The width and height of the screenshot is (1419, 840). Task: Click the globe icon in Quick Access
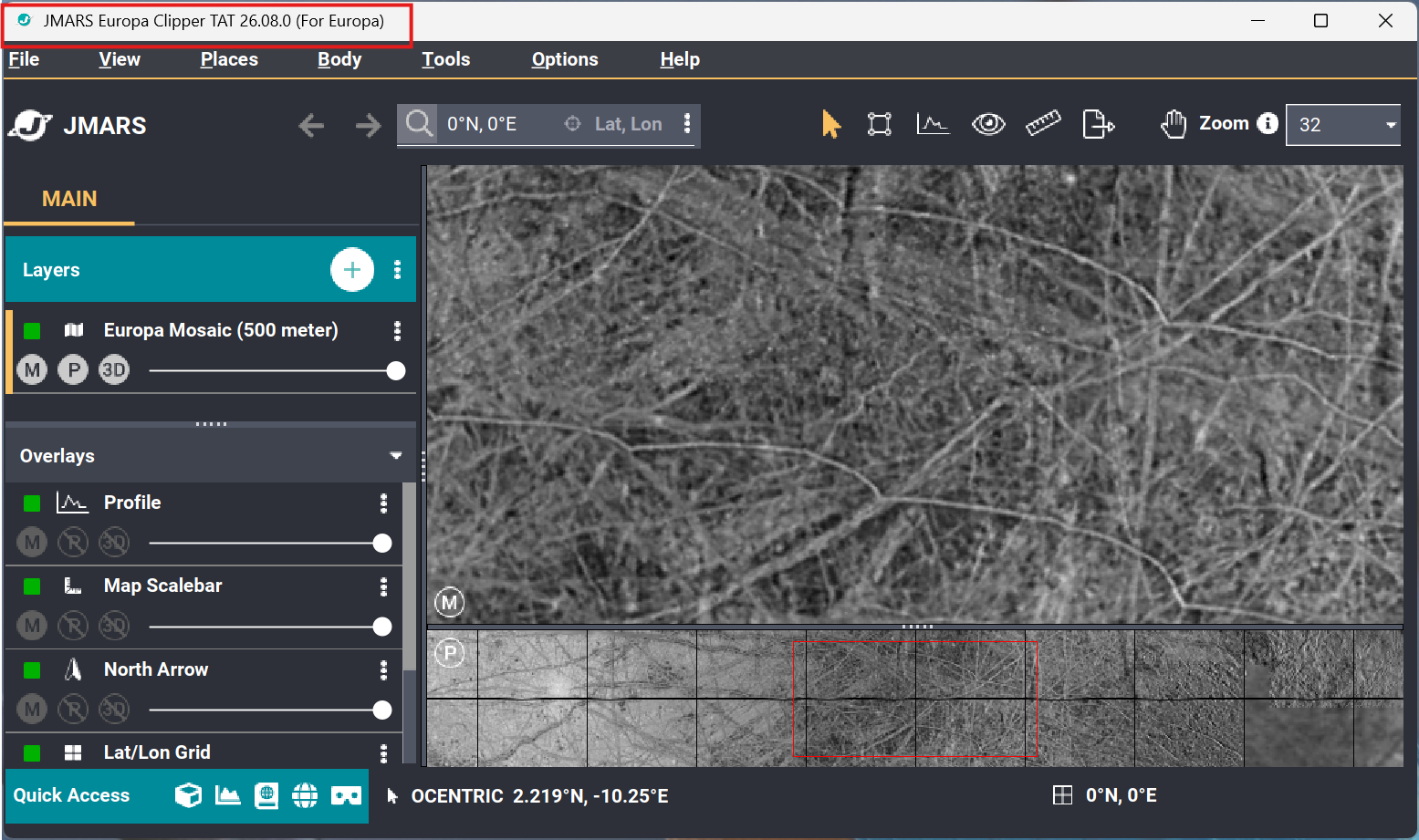coord(305,795)
